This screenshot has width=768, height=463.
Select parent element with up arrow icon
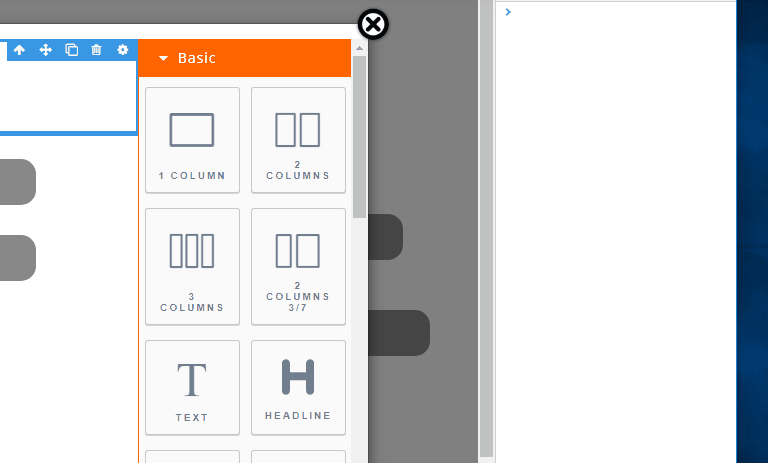(19, 50)
